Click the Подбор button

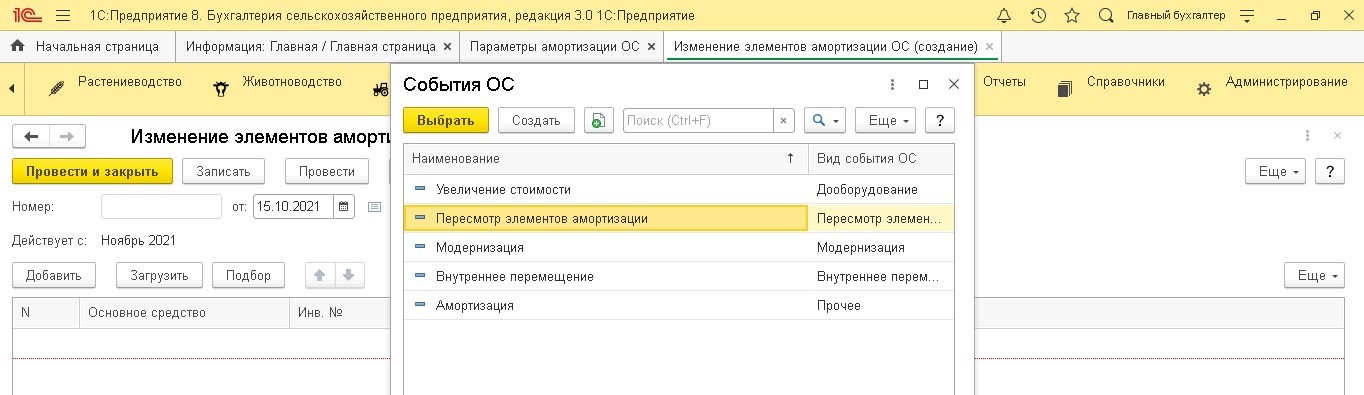(249, 275)
